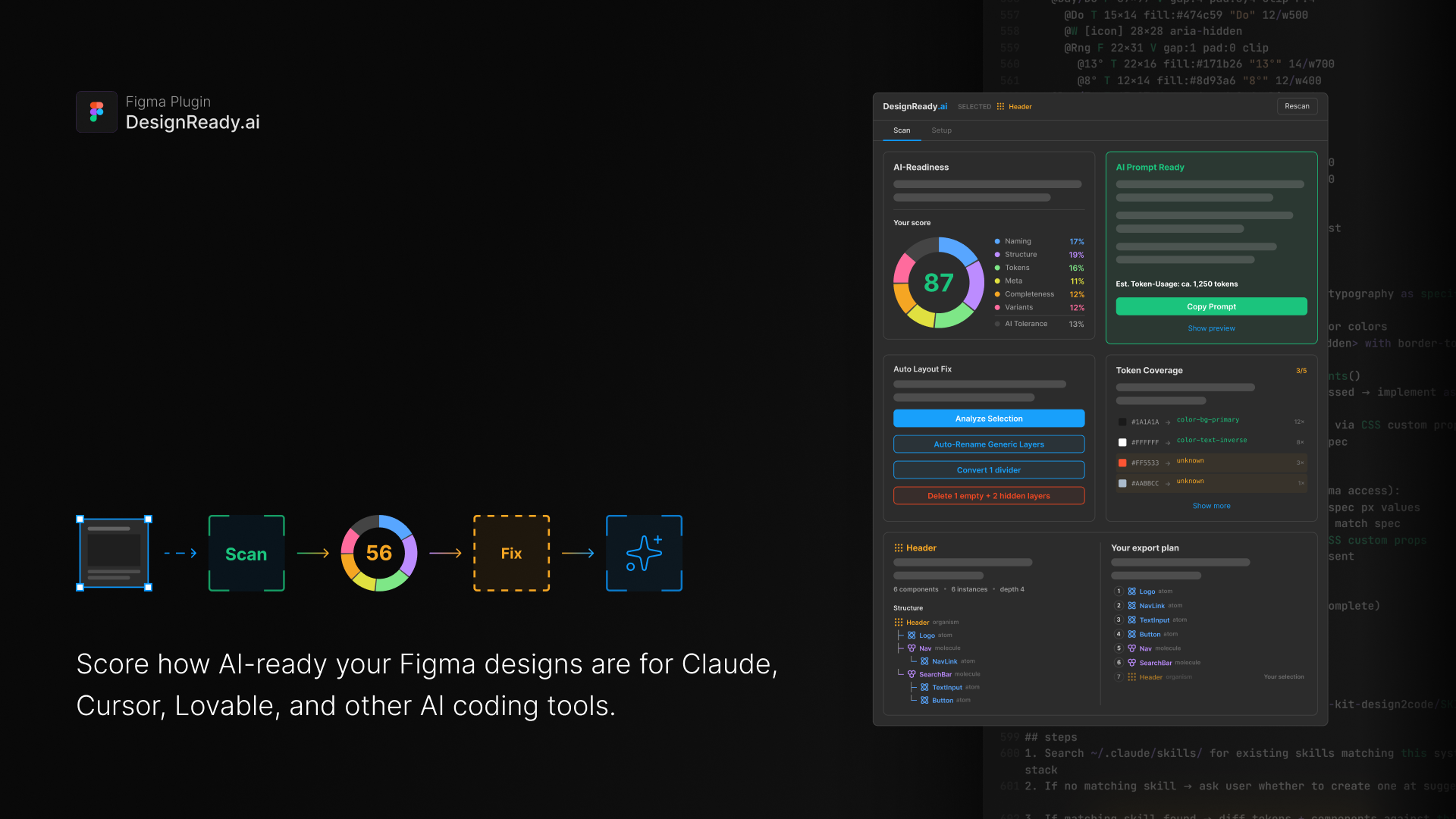Click the grid icon beside SELECTED Header
This screenshot has width=1456, height=819.
coord(1000,106)
